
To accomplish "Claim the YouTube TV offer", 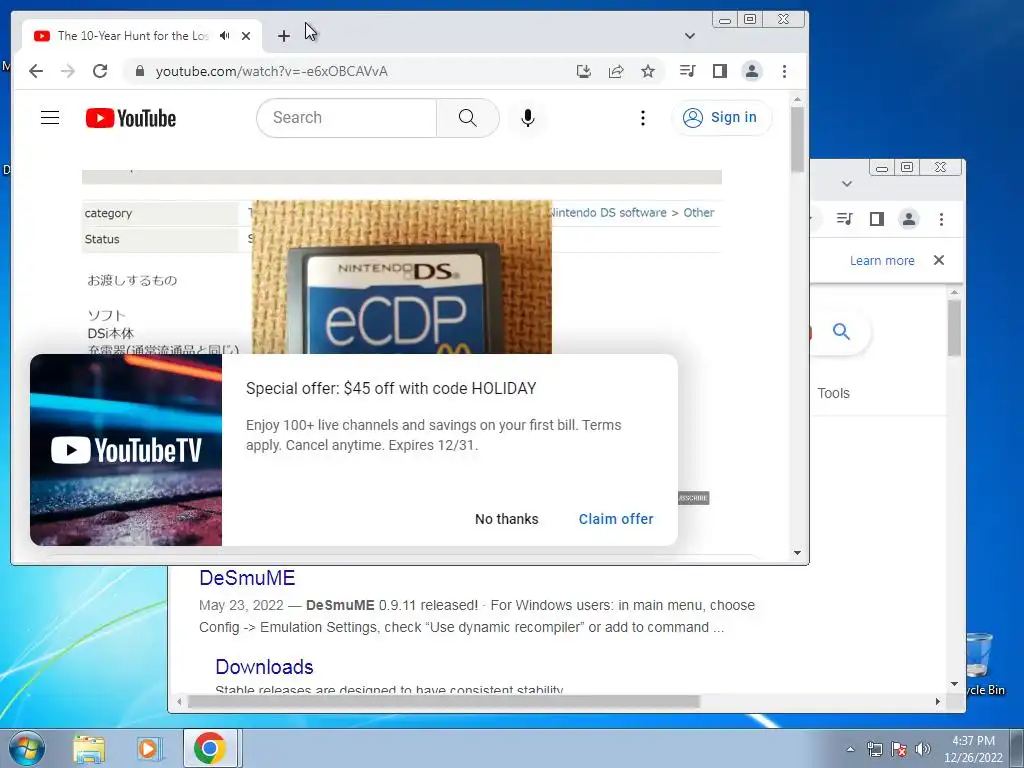I will tap(616, 519).
